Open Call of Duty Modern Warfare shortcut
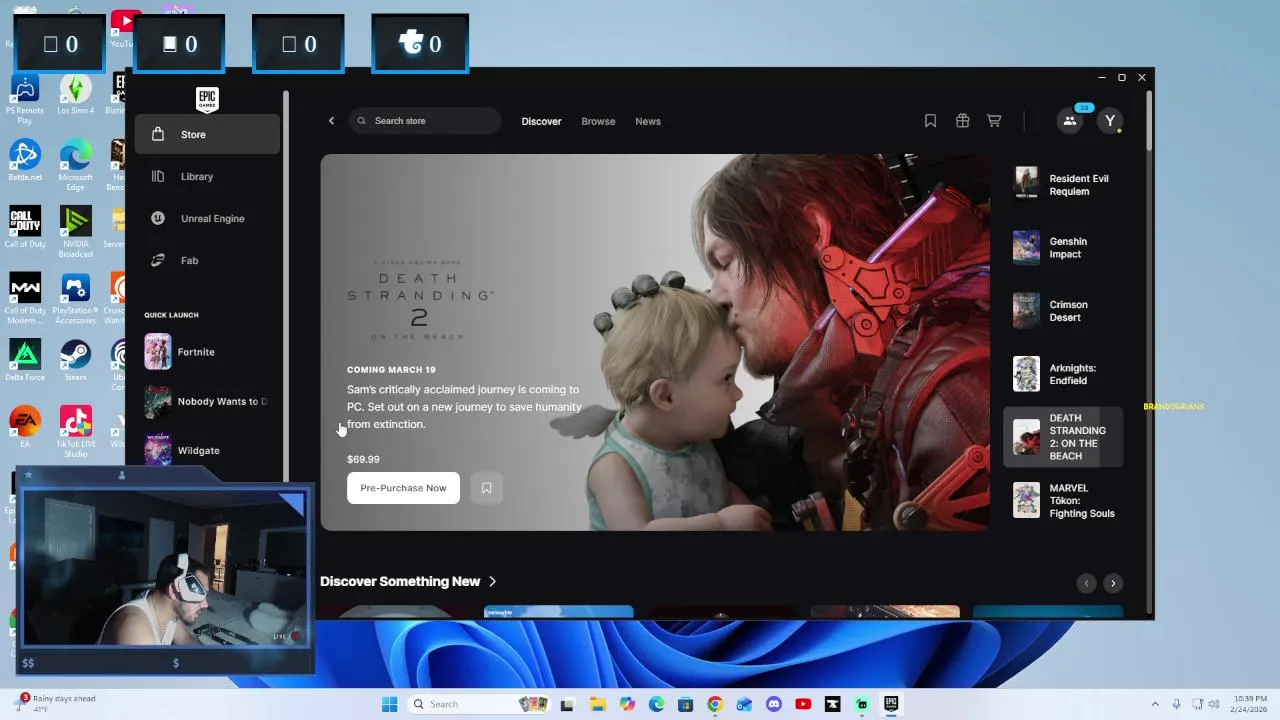1280x720 pixels. pyautogui.click(x=25, y=299)
